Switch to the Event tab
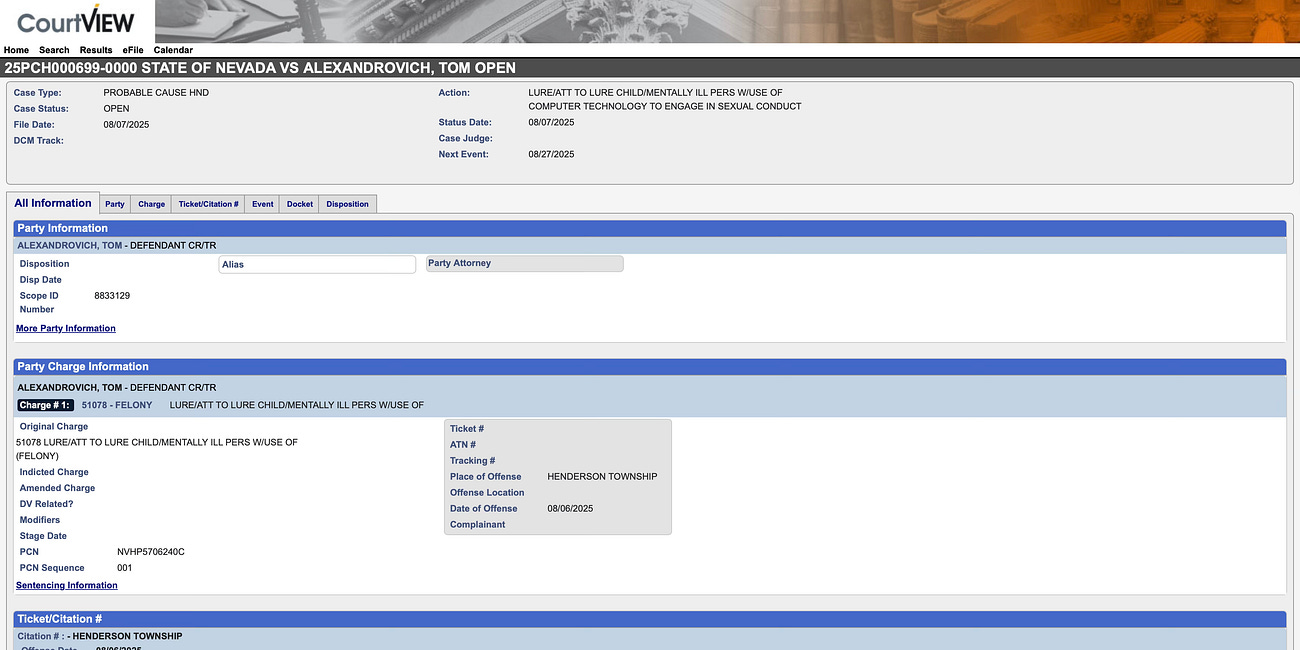Viewport: 1300px width, 650px height. [261, 203]
